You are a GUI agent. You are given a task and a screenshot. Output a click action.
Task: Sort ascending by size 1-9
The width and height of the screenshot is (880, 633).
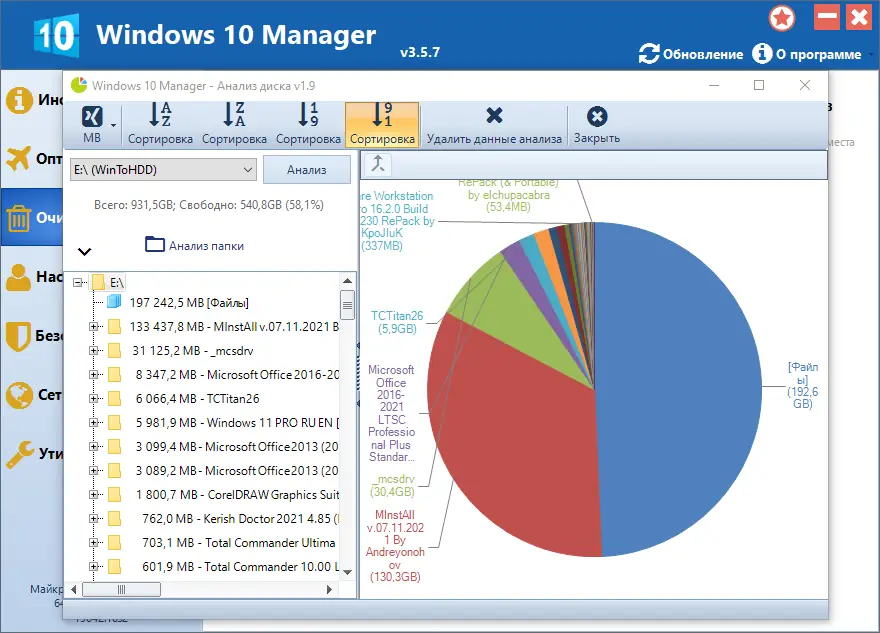point(308,125)
